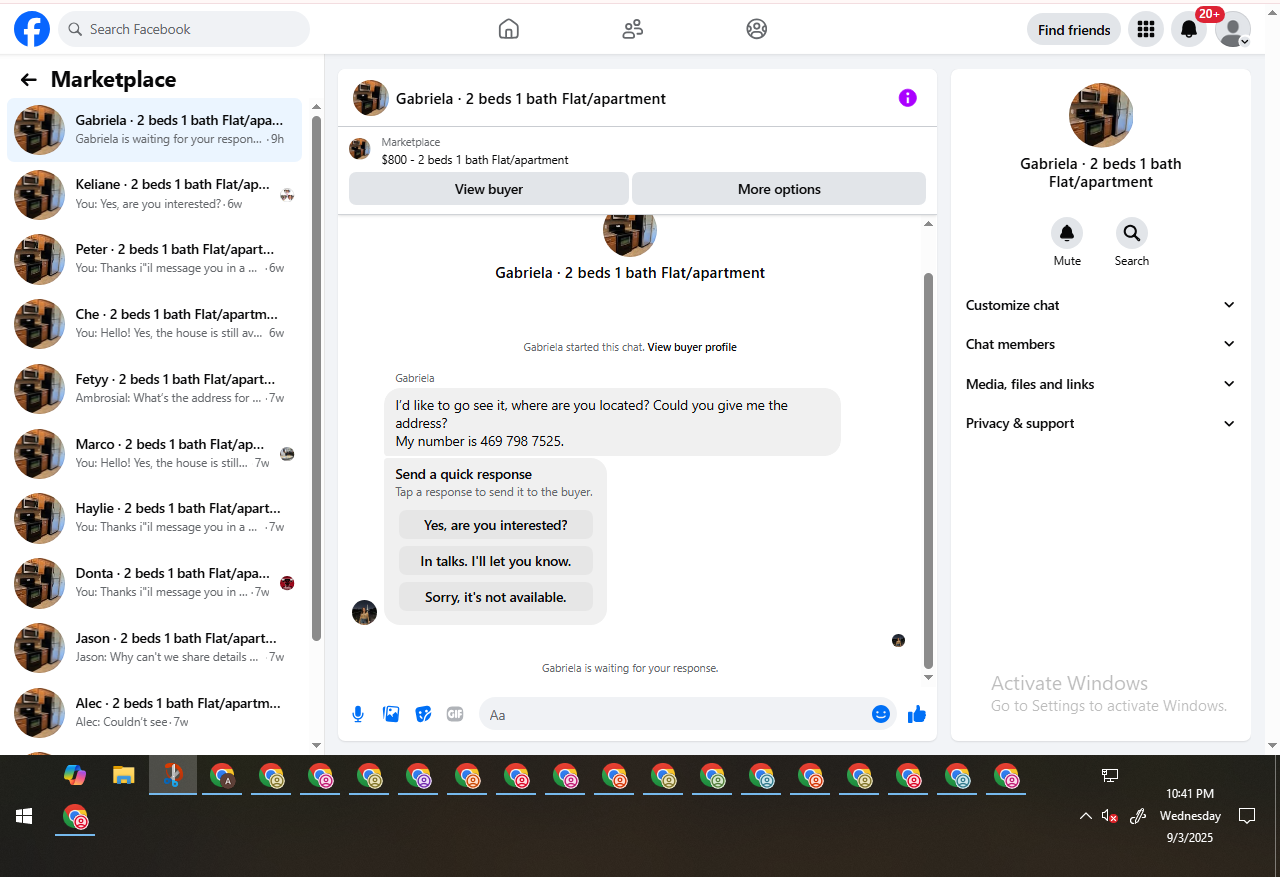
Task: Expand Media, files and links section
Action: pyautogui.click(x=1101, y=384)
